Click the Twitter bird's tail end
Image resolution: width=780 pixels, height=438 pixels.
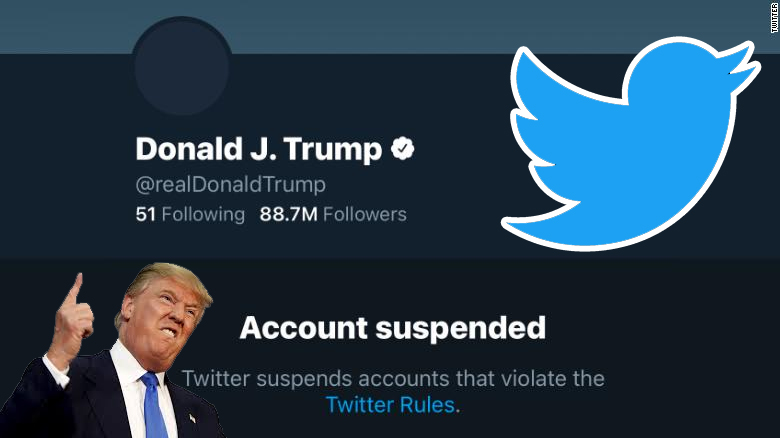(x=512, y=221)
